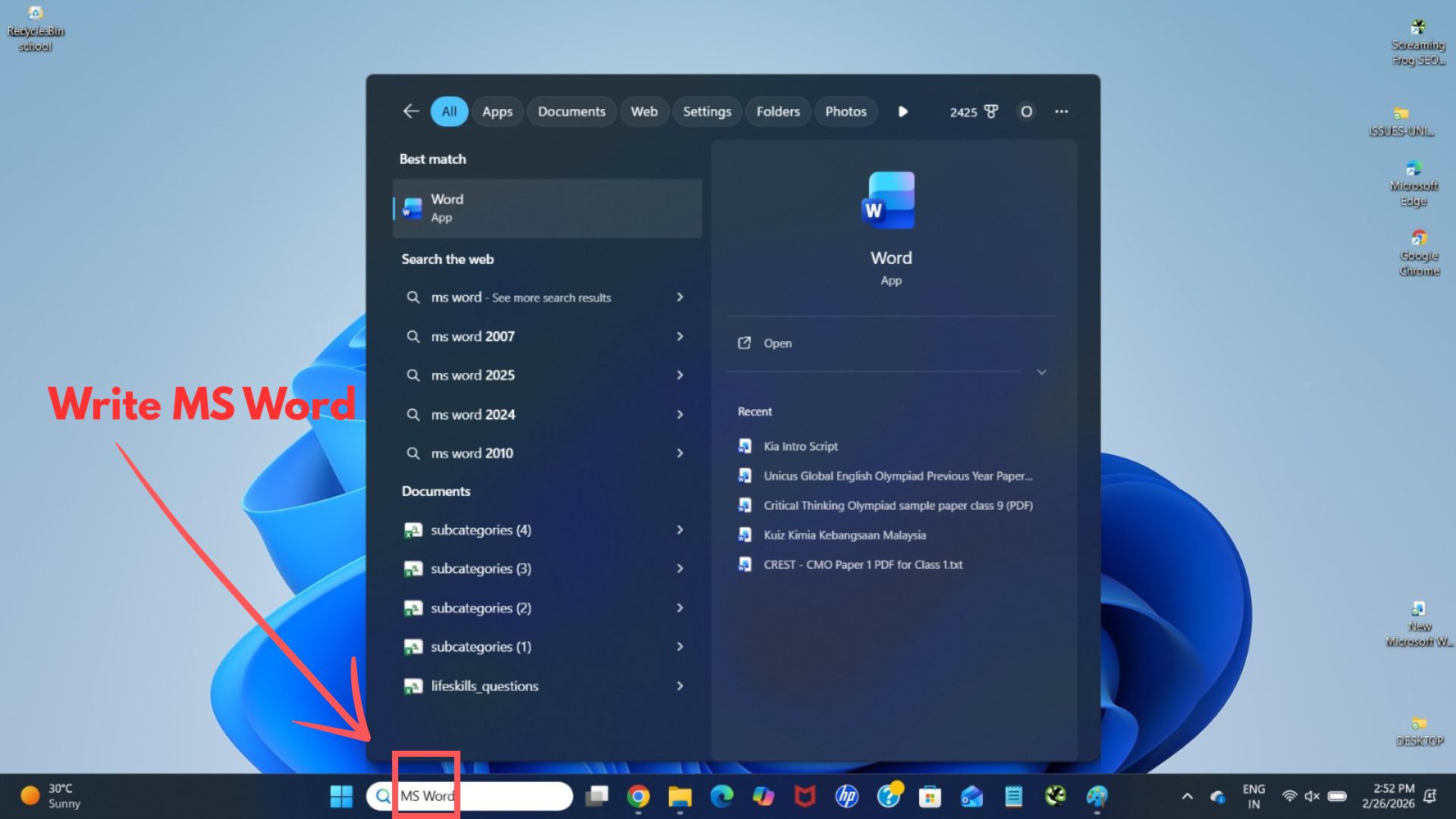Click the Microsoft Rewards trophy icon
The height and width of the screenshot is (819, 1456).
click(x=990, y=111)
